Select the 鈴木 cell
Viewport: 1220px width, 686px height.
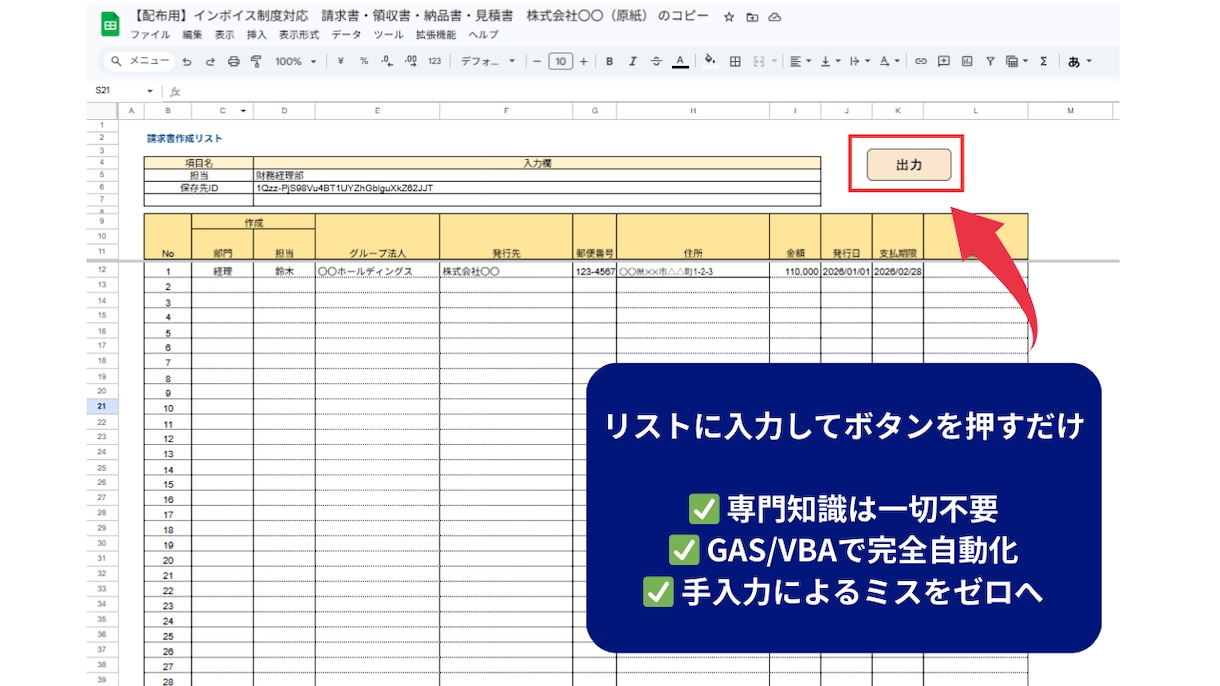284,271
